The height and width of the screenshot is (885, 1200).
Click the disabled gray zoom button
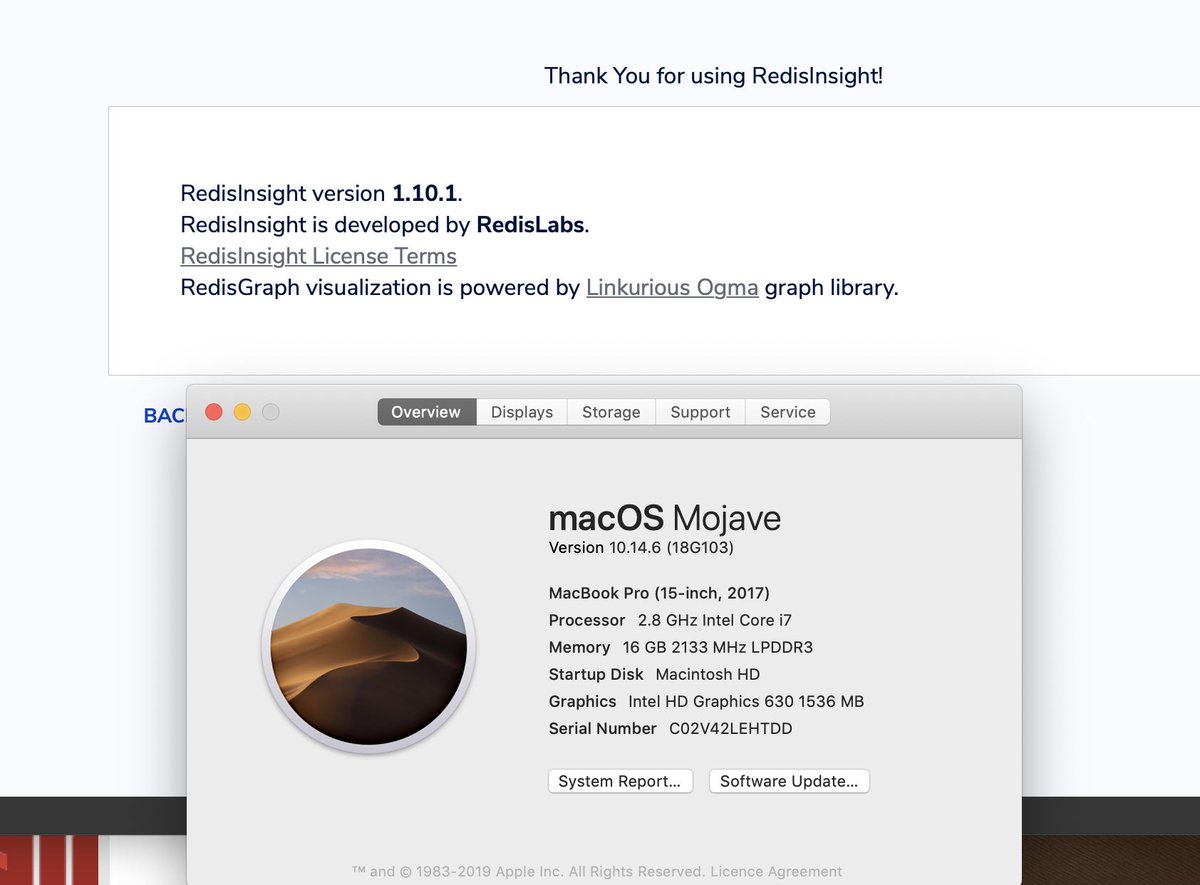tap(270, 411)
